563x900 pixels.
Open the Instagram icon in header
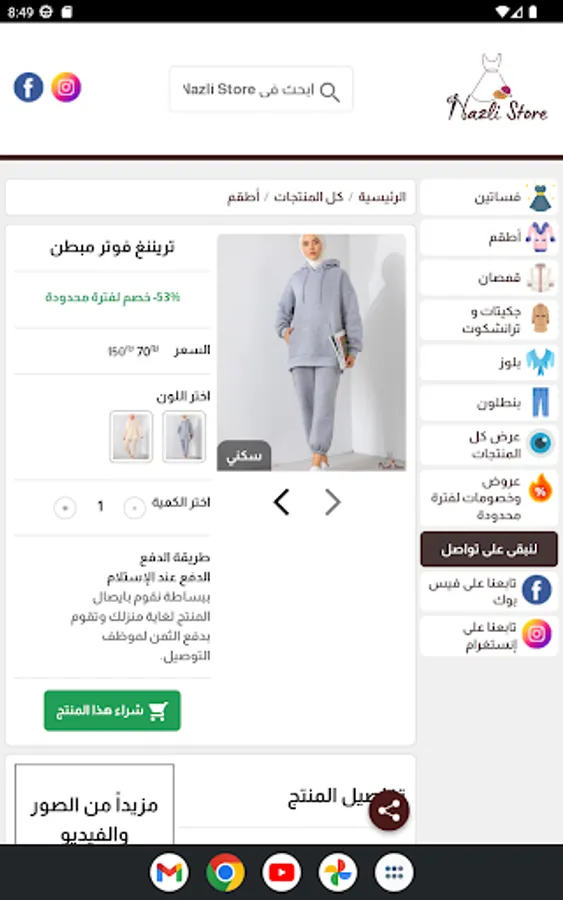pos(66,87)
